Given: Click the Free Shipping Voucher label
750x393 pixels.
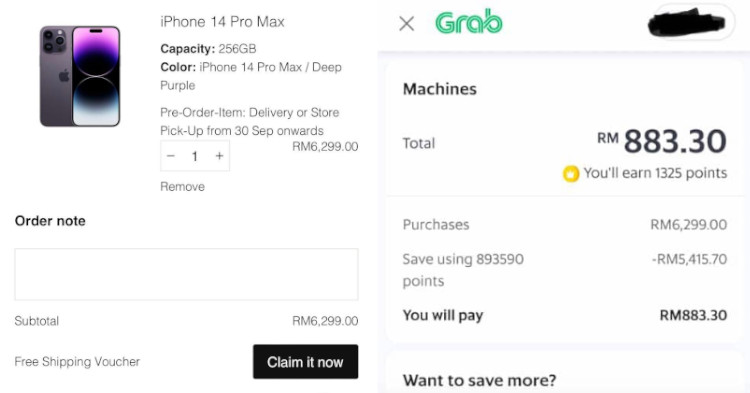Looking at the screenshot, I should click(77, 361).
